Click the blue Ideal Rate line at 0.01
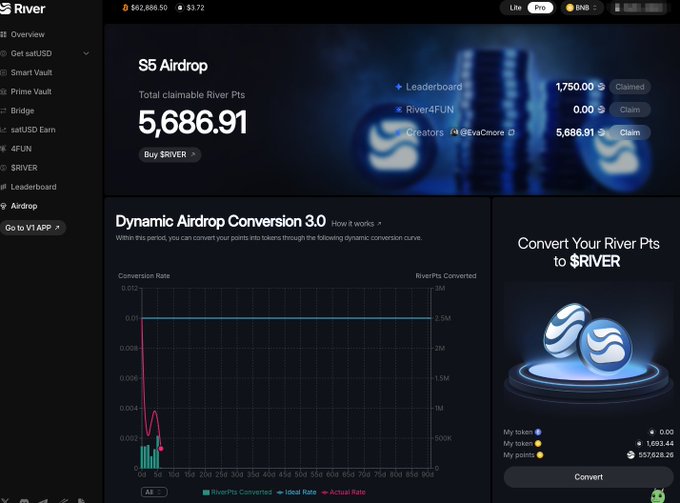Image resolution: width=680 pixels, height=503 pixels. [286, 318]
